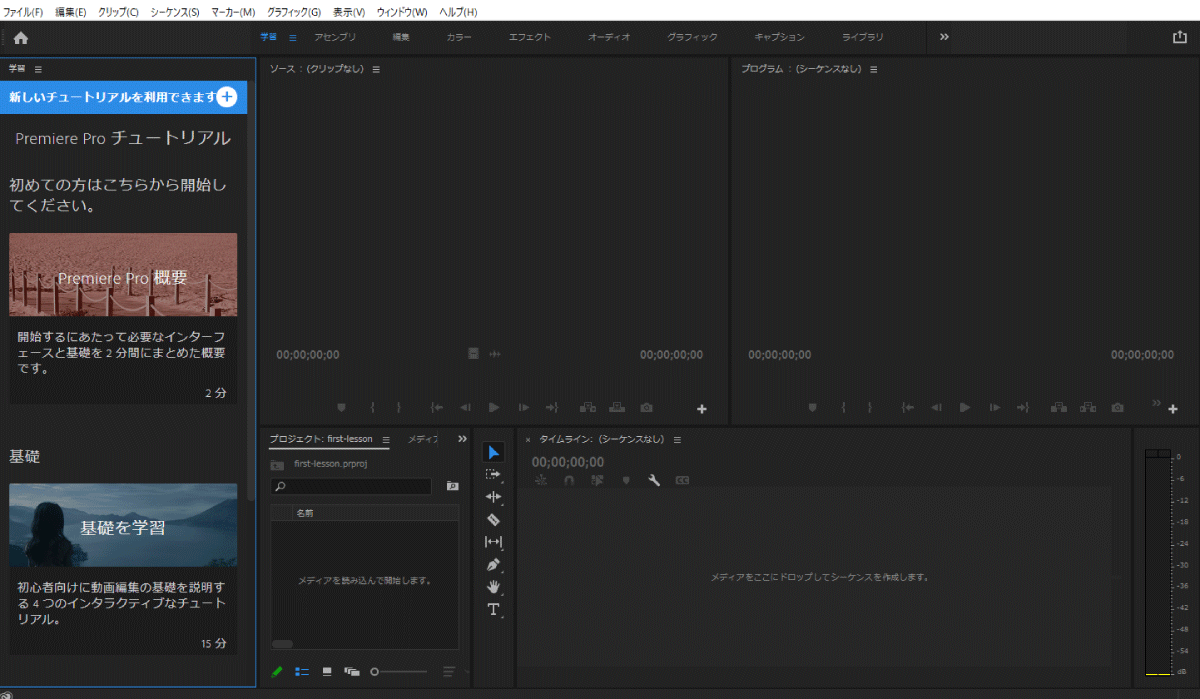Switch to エフェクト workspace tab
This screenshot has width=1200, height=699.
pos(530,37)
